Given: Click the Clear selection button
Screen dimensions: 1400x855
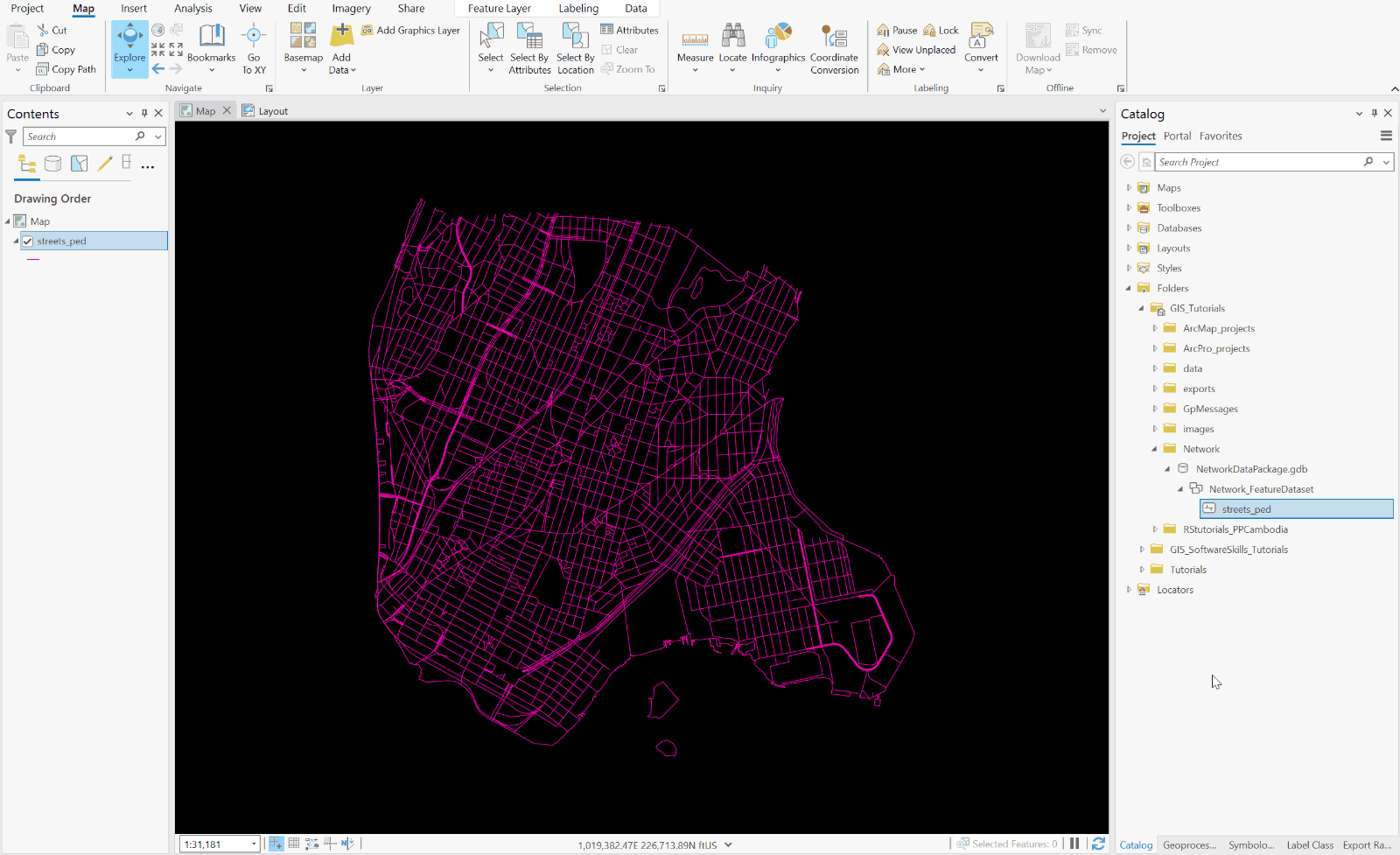Looking at the screenshot, I should (x=622, y=49).
